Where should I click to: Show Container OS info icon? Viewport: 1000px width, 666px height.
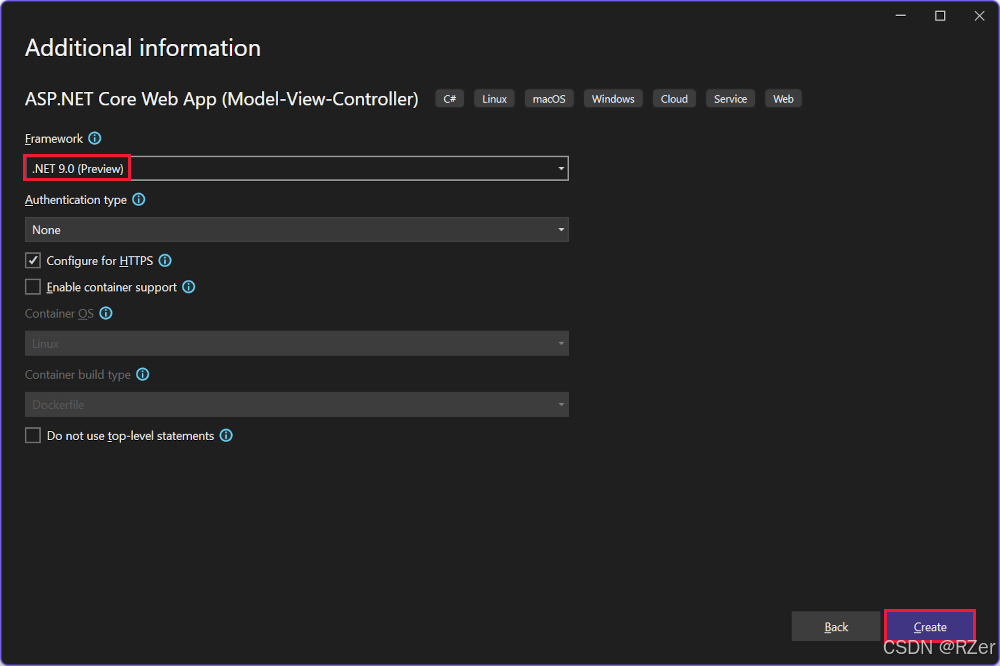[106, 313]
